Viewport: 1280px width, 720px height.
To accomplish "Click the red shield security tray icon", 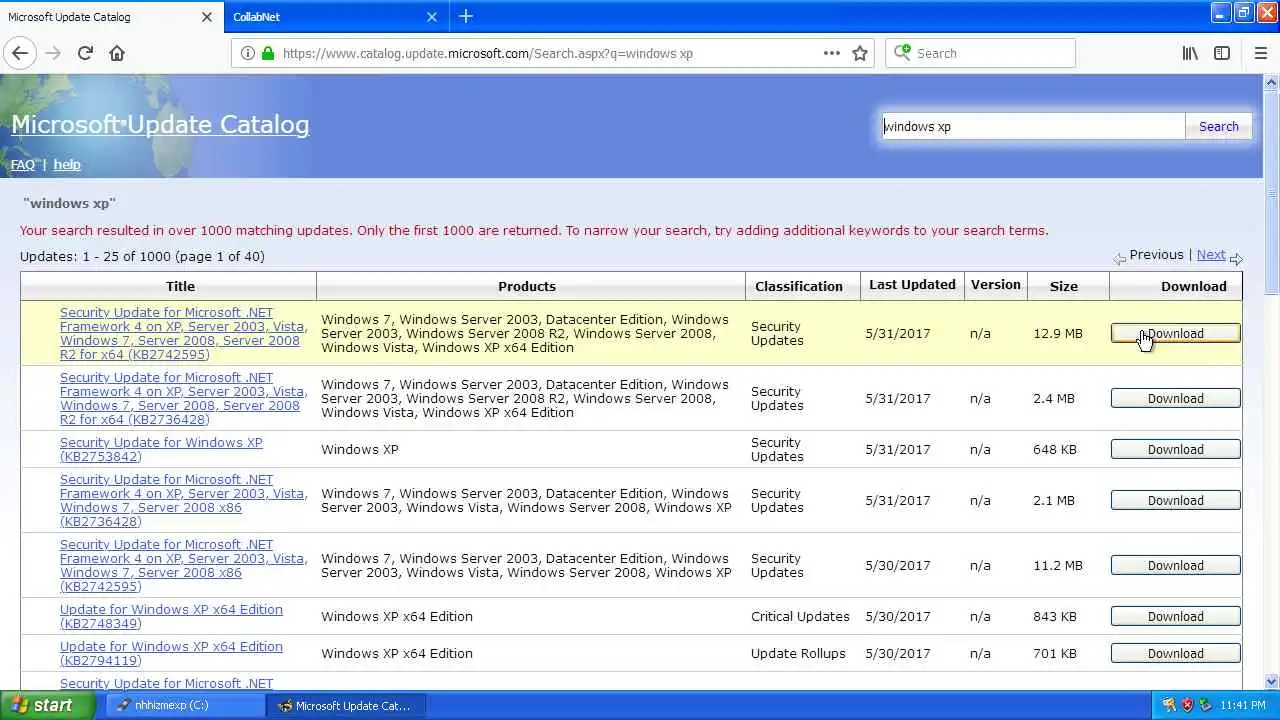I will pyautogui.click(x=1187, y=705).
